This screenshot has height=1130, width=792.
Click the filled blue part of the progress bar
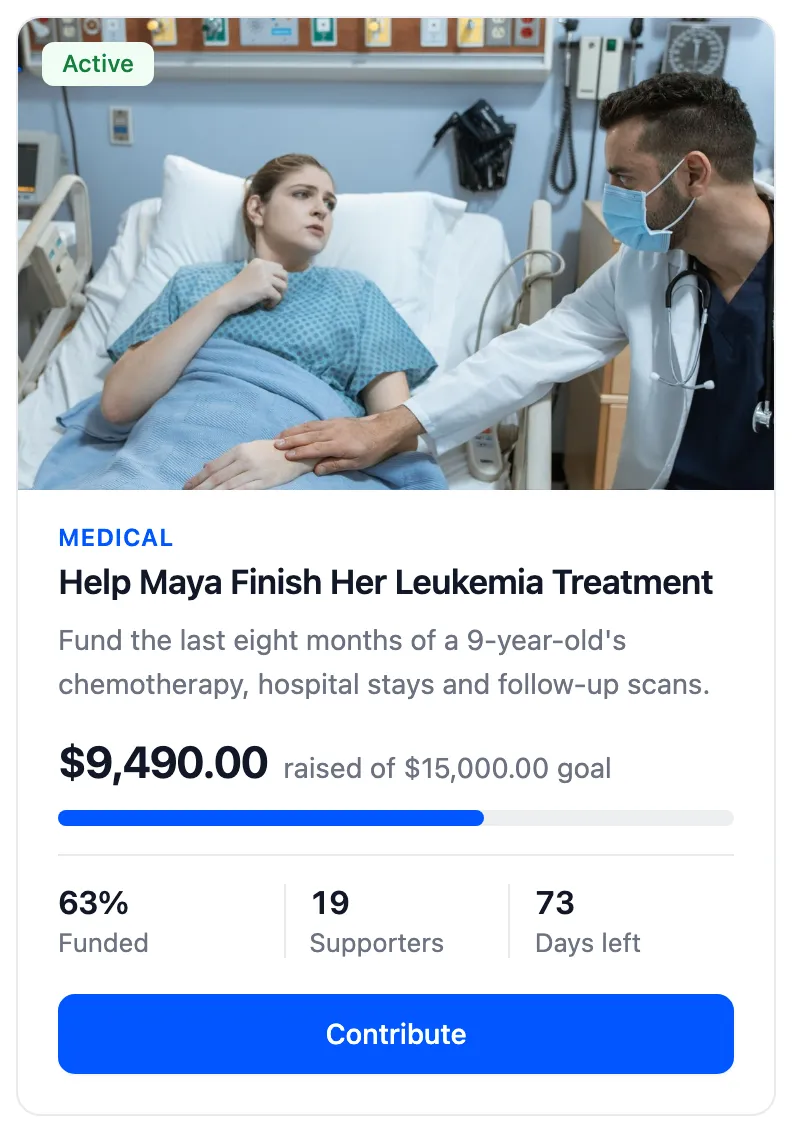[271, 818]
